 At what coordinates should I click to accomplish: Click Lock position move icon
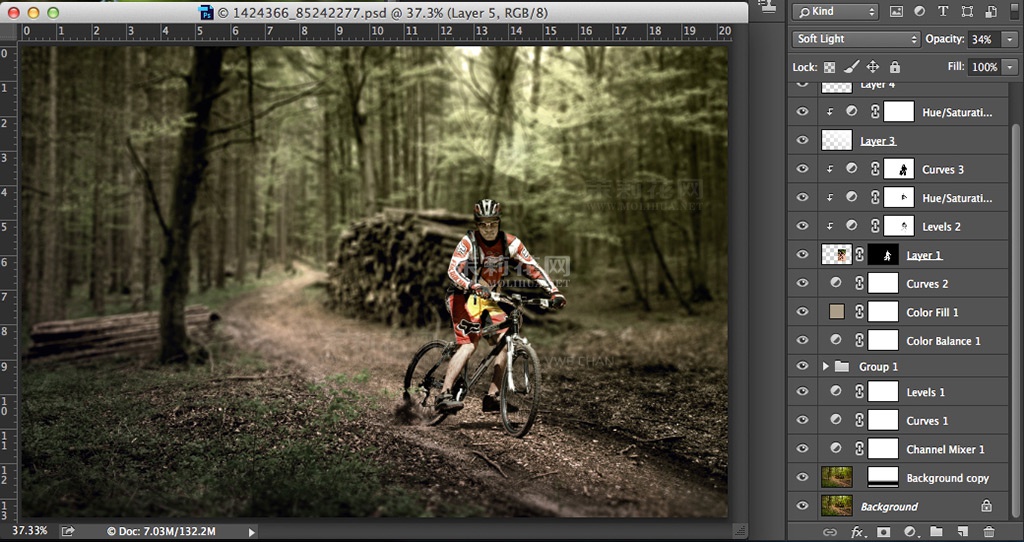point(872,67)
